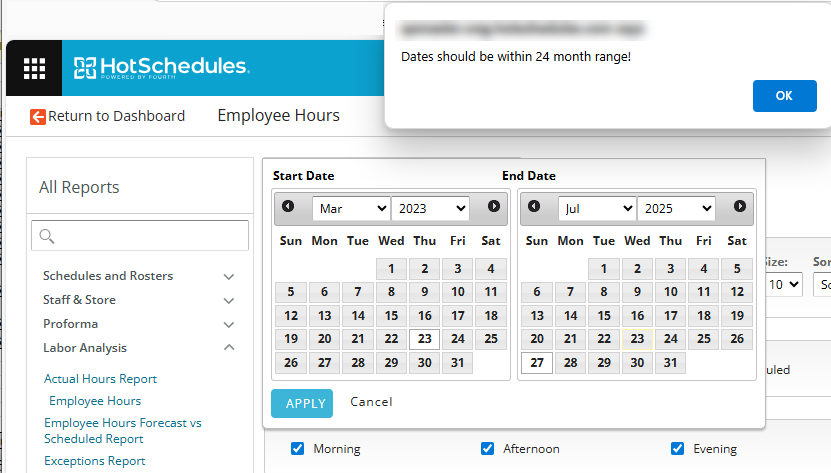Click the orange Return to Dashboard arrow icon
The width and height of the screenshot is (831, 473).
coord(38,116)
